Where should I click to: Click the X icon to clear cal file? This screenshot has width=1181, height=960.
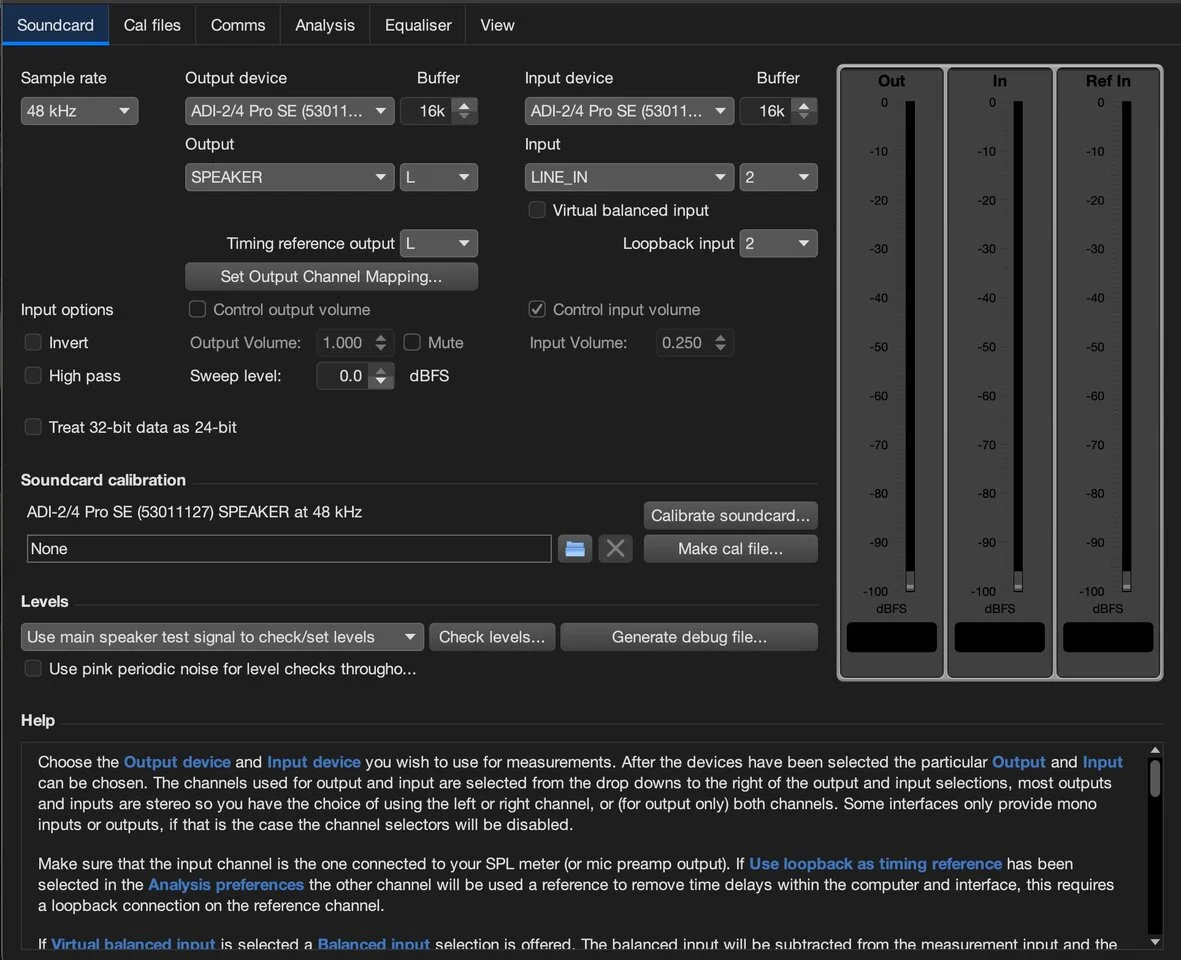615,548
